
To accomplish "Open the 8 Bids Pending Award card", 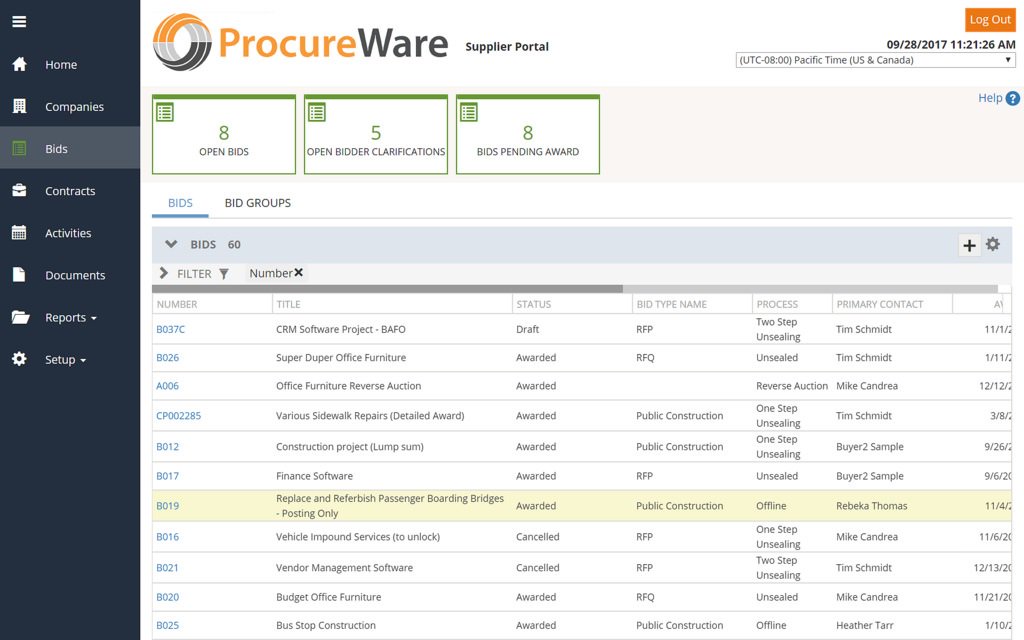I will click(x=528, y=135).
